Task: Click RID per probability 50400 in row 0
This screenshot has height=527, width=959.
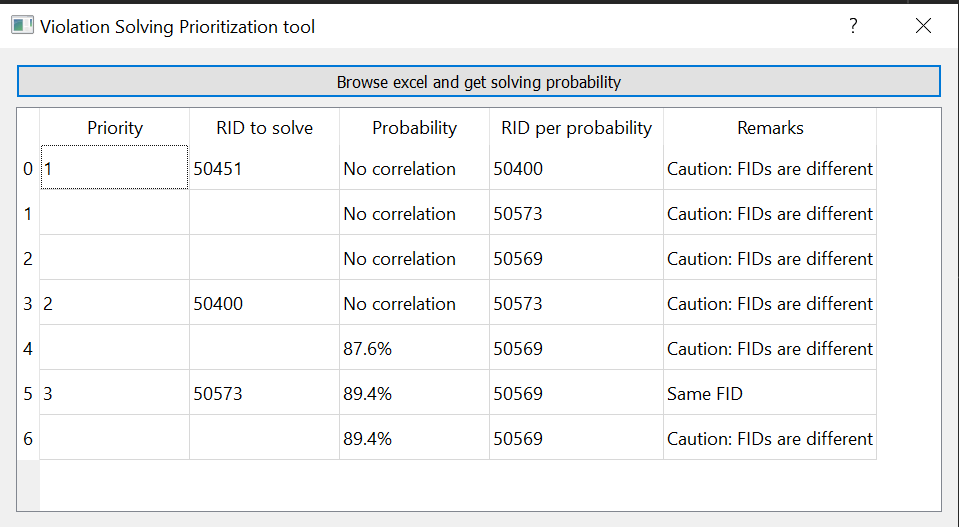Action: click(576, 168)
